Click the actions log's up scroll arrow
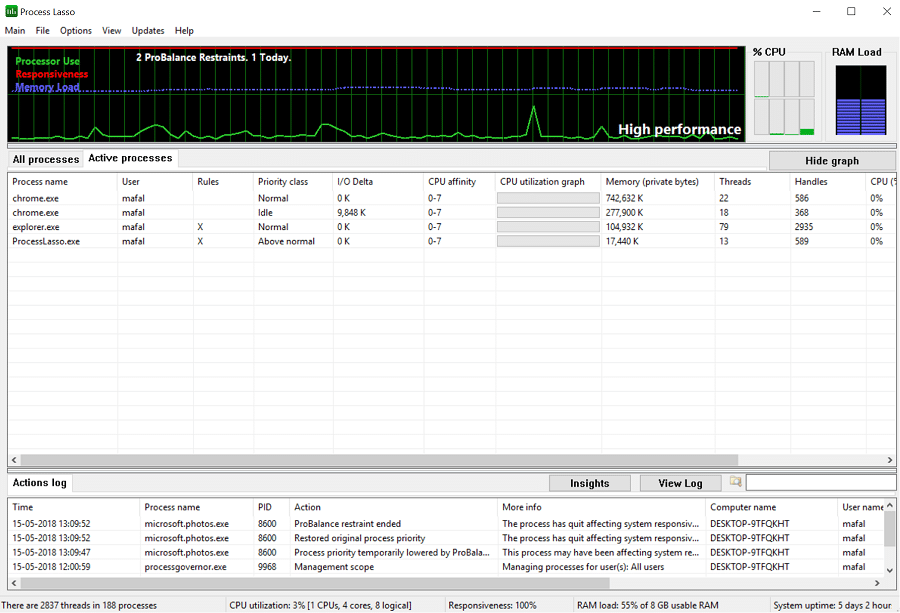900x613 pixels. pos(890,505)
